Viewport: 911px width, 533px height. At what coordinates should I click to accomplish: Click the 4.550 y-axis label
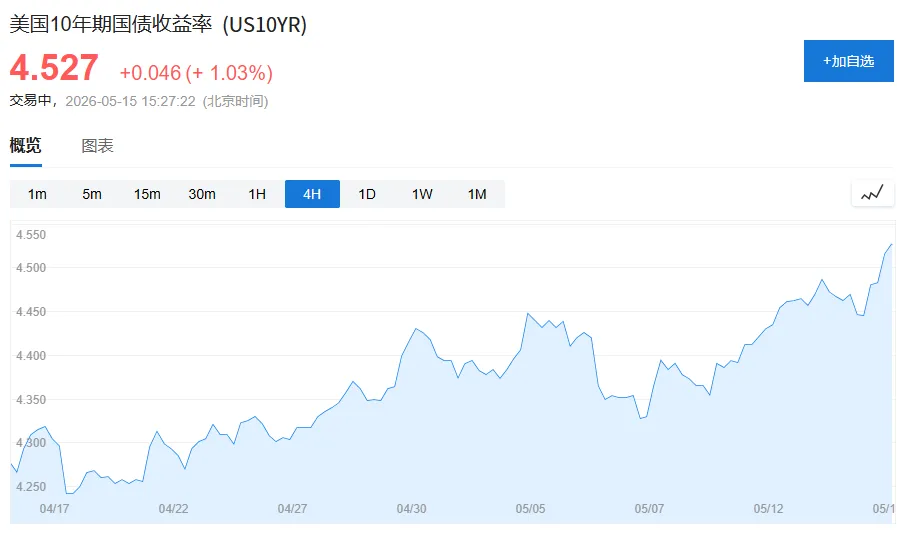(x=31, y=235)
